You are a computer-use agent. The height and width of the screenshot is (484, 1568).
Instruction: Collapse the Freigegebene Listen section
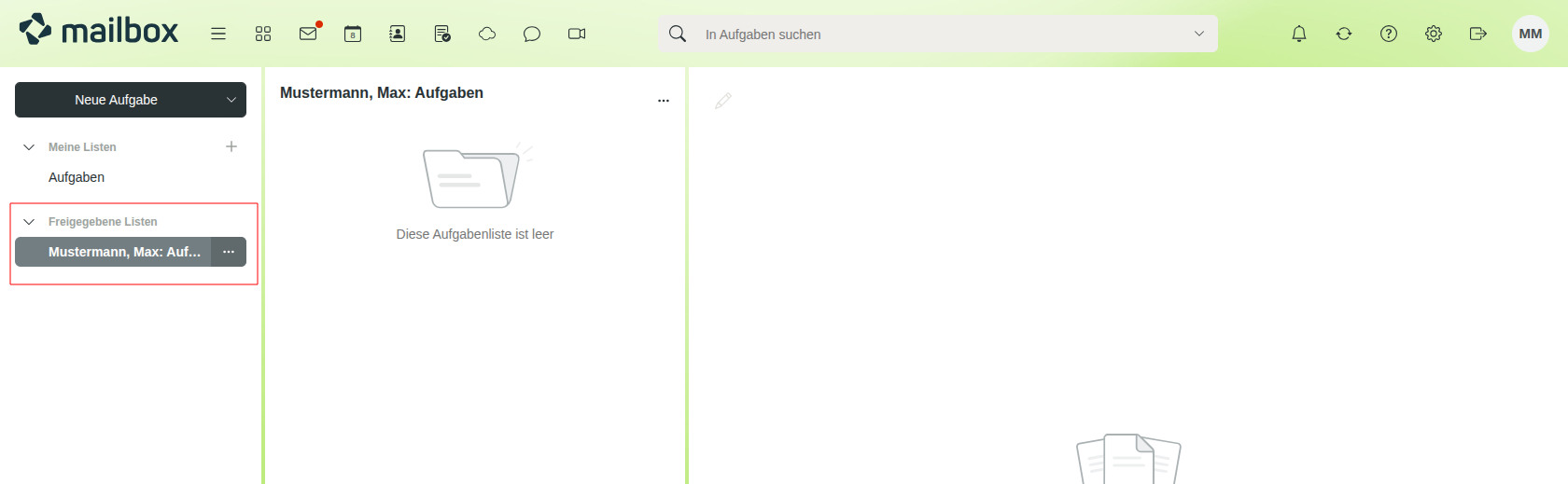click(29, 222)
